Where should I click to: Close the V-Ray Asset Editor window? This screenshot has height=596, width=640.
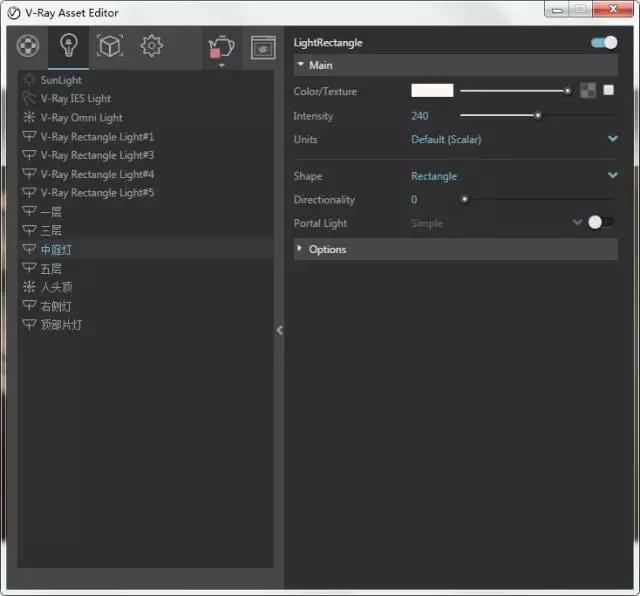613,9
